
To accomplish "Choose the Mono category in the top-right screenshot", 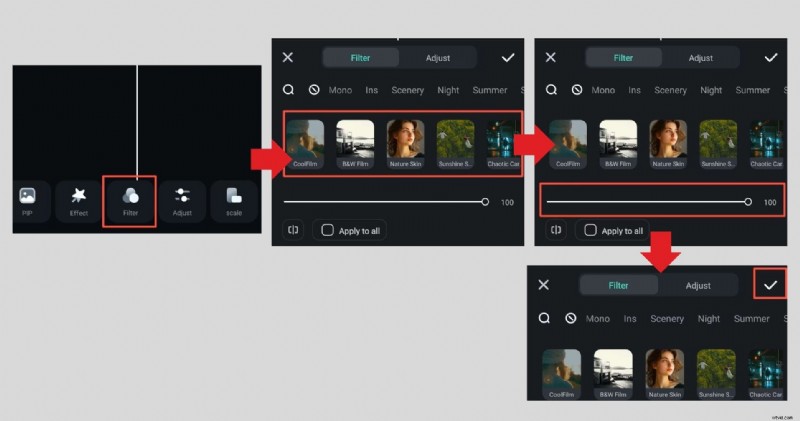I will 603,90.
